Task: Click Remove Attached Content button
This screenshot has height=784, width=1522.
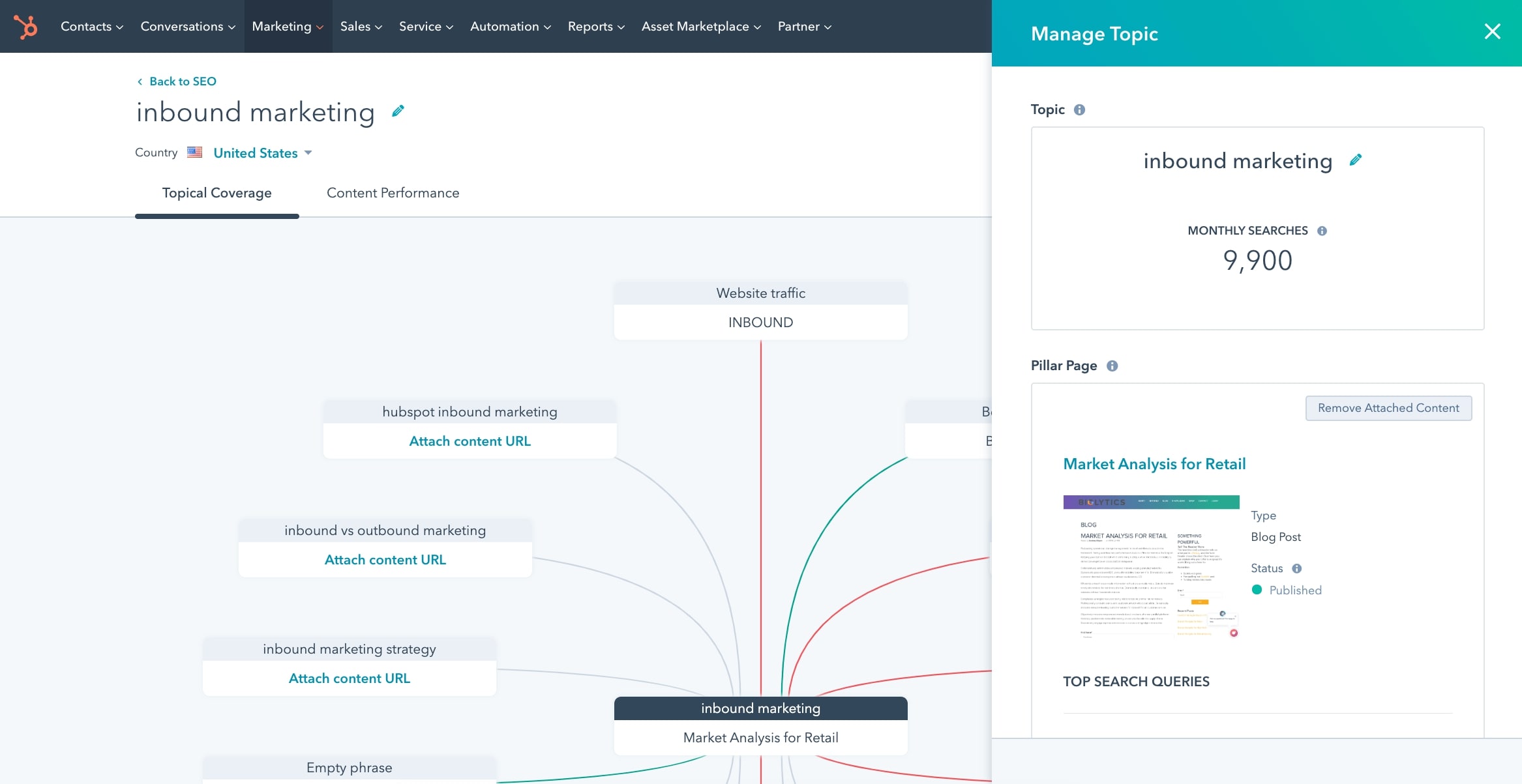Action: 1388,408
